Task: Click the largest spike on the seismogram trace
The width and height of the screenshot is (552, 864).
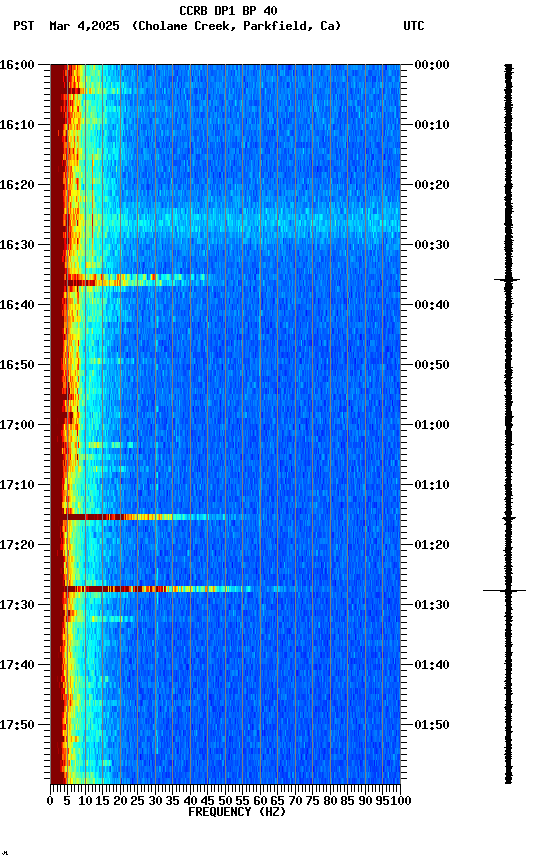Action: coord(505,591)
